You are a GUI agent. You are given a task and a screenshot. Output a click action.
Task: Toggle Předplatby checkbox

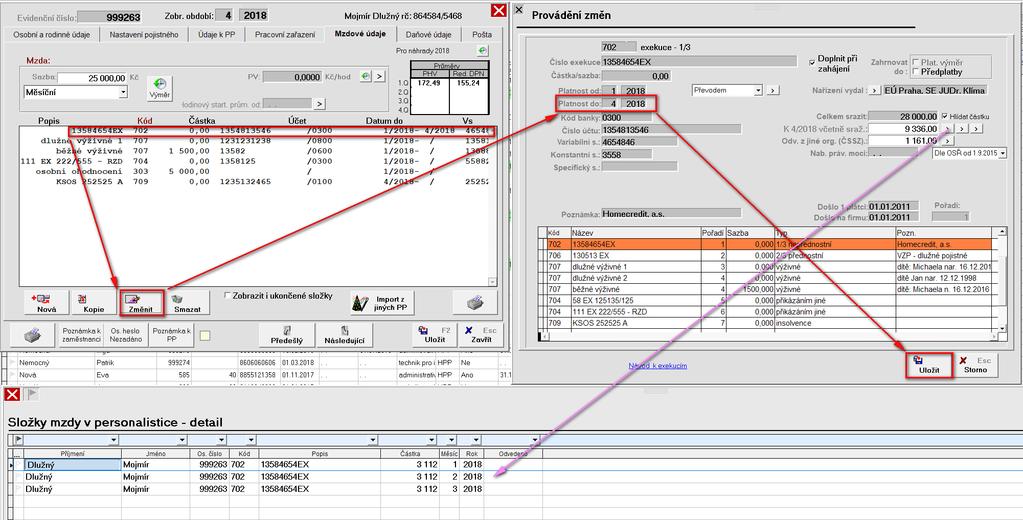[x=917, y=71]
